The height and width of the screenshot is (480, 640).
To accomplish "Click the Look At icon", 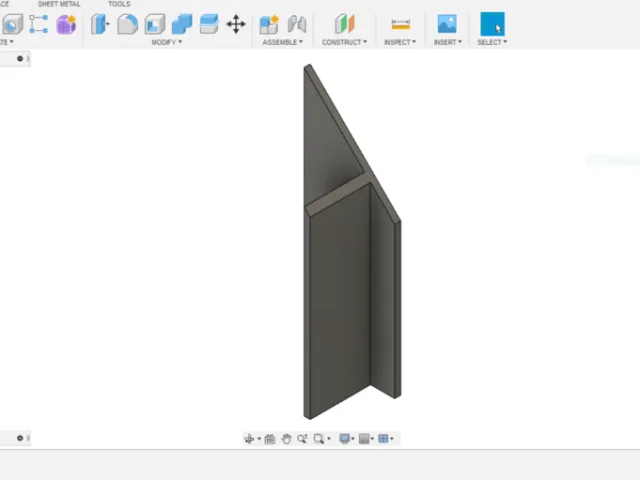I will point(270,439).
